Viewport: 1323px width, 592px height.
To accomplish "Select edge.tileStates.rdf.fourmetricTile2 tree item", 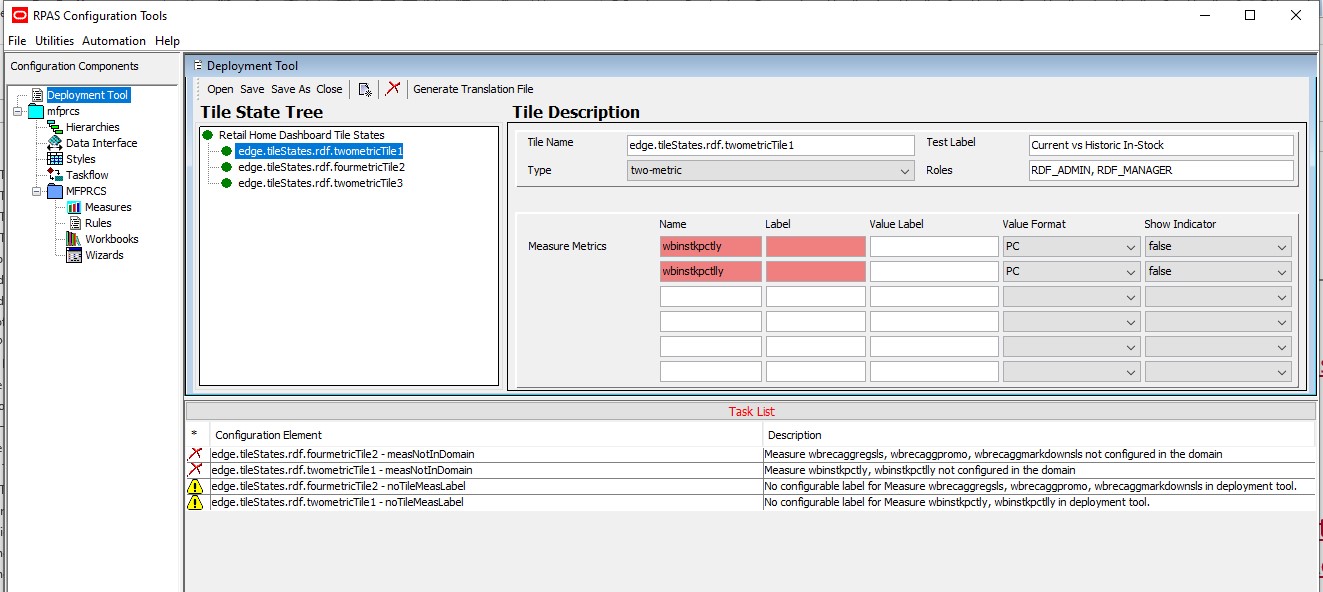I will click(x=321, y=167).
